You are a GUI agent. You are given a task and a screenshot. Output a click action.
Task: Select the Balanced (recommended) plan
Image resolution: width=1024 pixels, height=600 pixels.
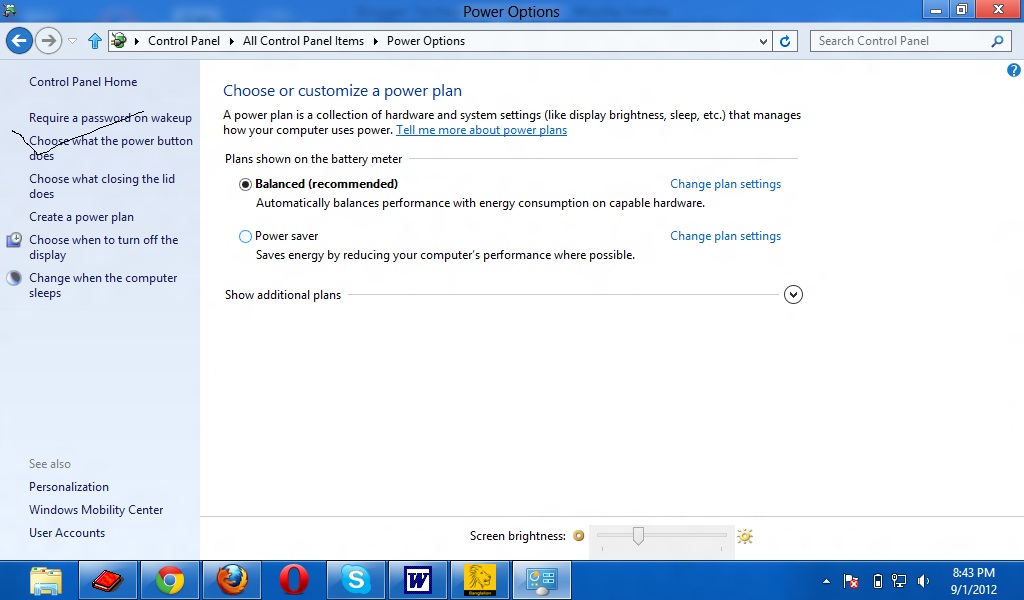click(245, 184)
